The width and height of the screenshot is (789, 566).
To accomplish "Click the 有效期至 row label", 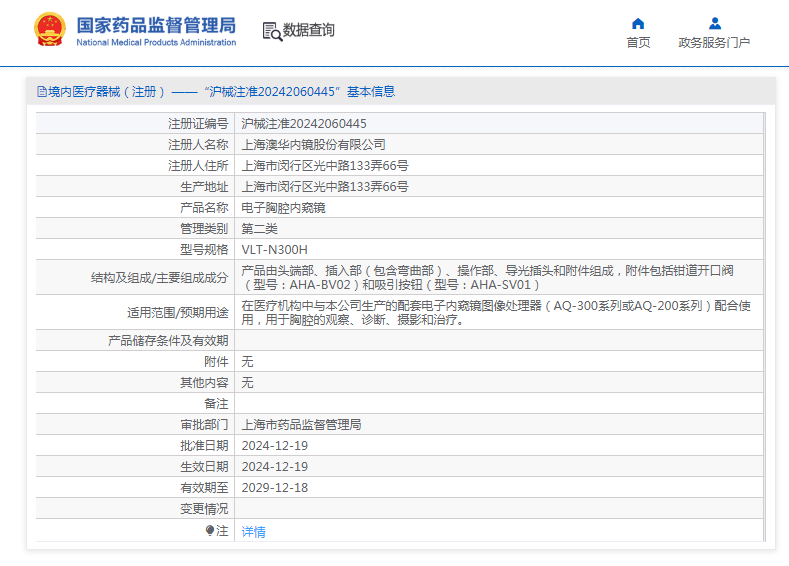I will point(204,488).
